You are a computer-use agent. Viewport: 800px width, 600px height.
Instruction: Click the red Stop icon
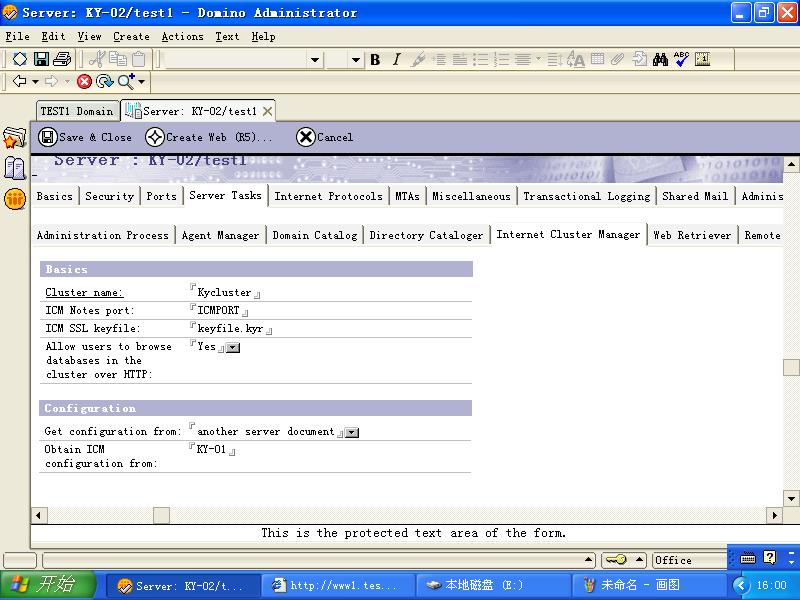click(84, 82)
